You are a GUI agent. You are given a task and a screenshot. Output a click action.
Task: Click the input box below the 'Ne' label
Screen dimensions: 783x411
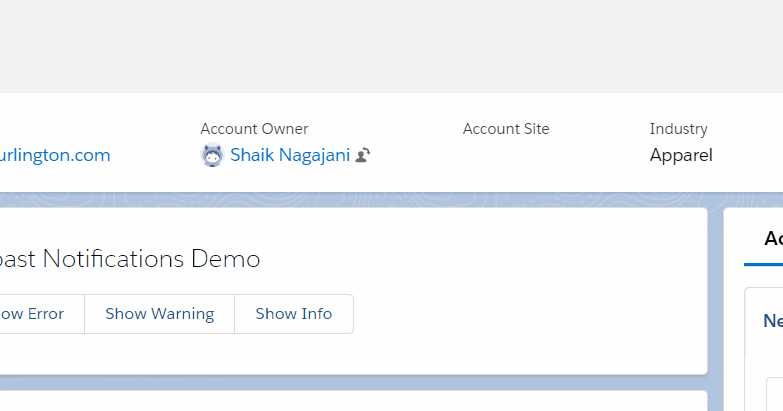(x=775, y=393)
